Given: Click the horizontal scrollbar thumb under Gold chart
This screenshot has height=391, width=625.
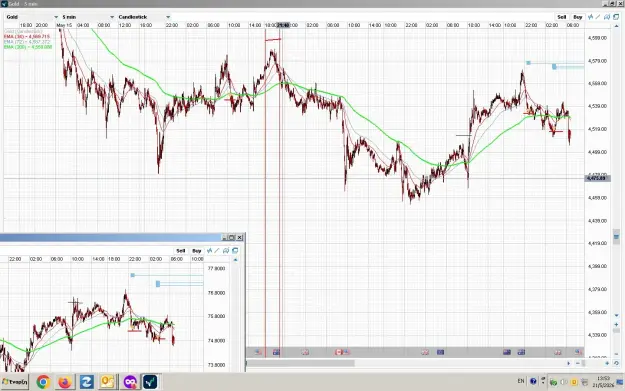Looking at the screenshot, I should (301, 363).
